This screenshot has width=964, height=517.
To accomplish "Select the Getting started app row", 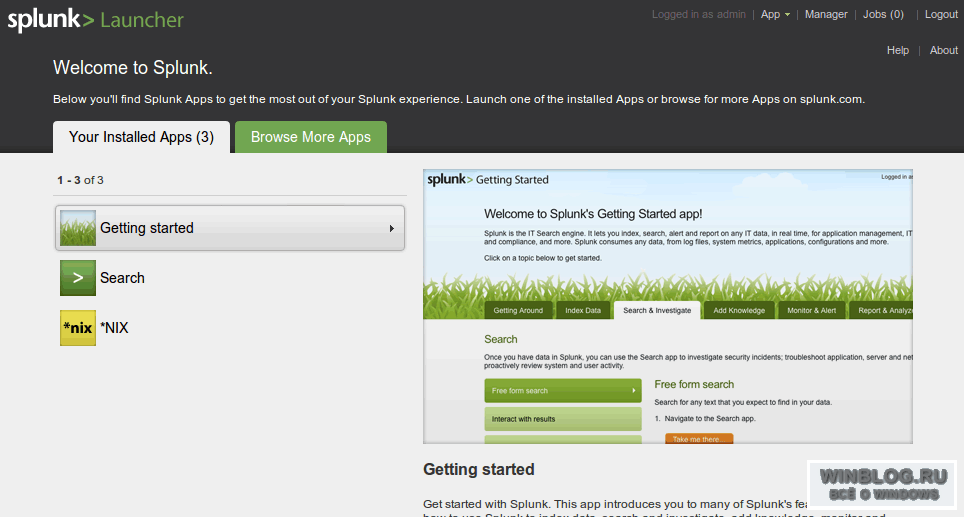I will [x=230, y=228].
